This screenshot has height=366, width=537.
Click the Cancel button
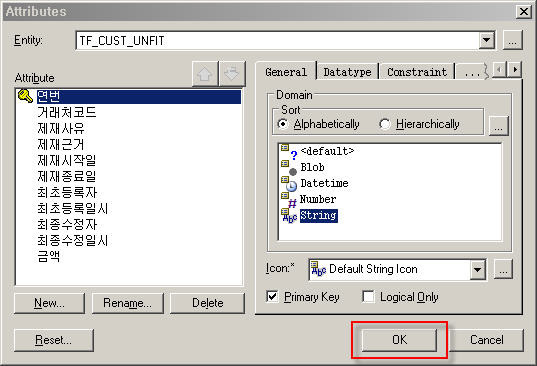click(x=486, y=340)
